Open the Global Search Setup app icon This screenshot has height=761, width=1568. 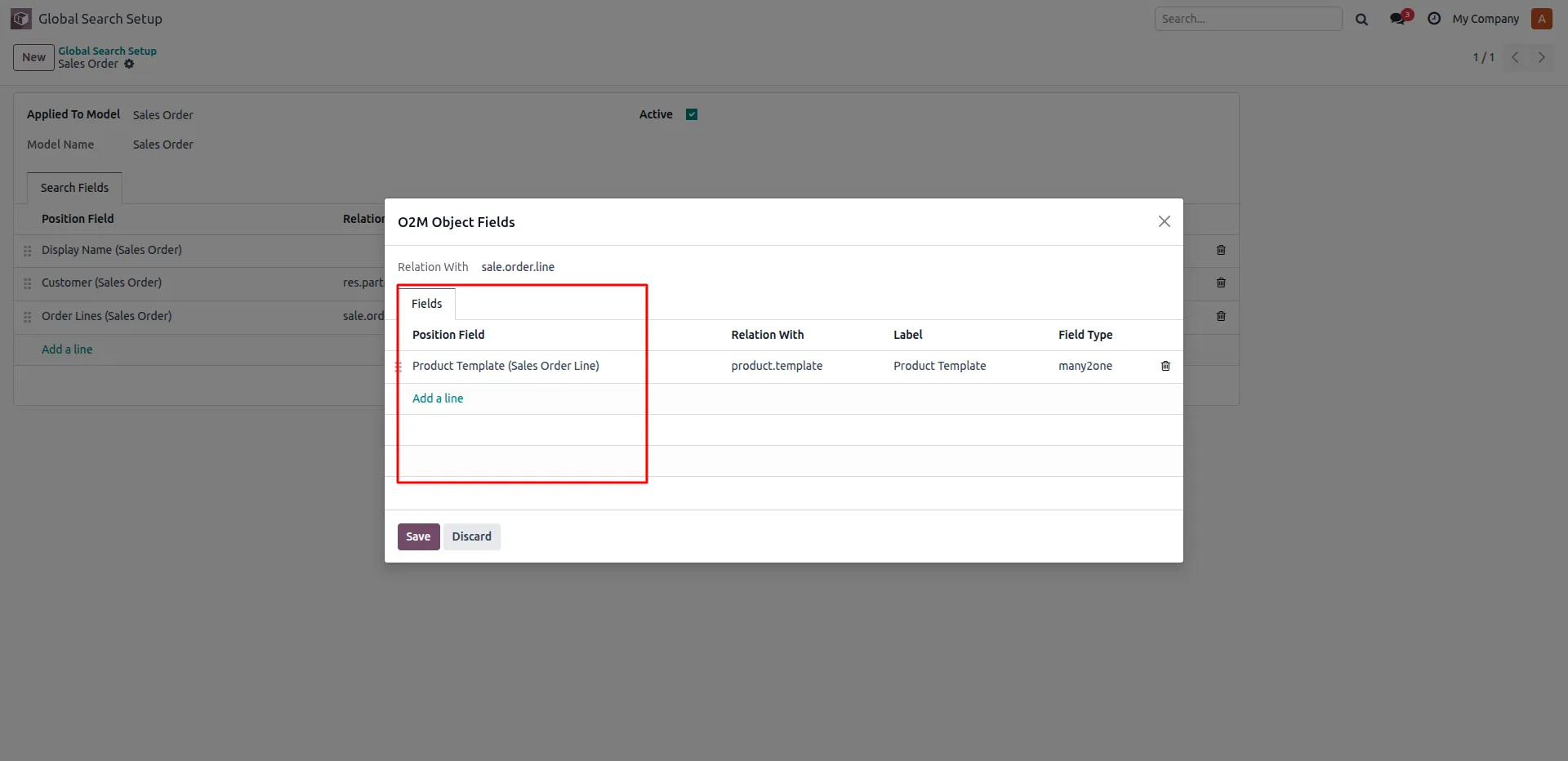point(21,19)
